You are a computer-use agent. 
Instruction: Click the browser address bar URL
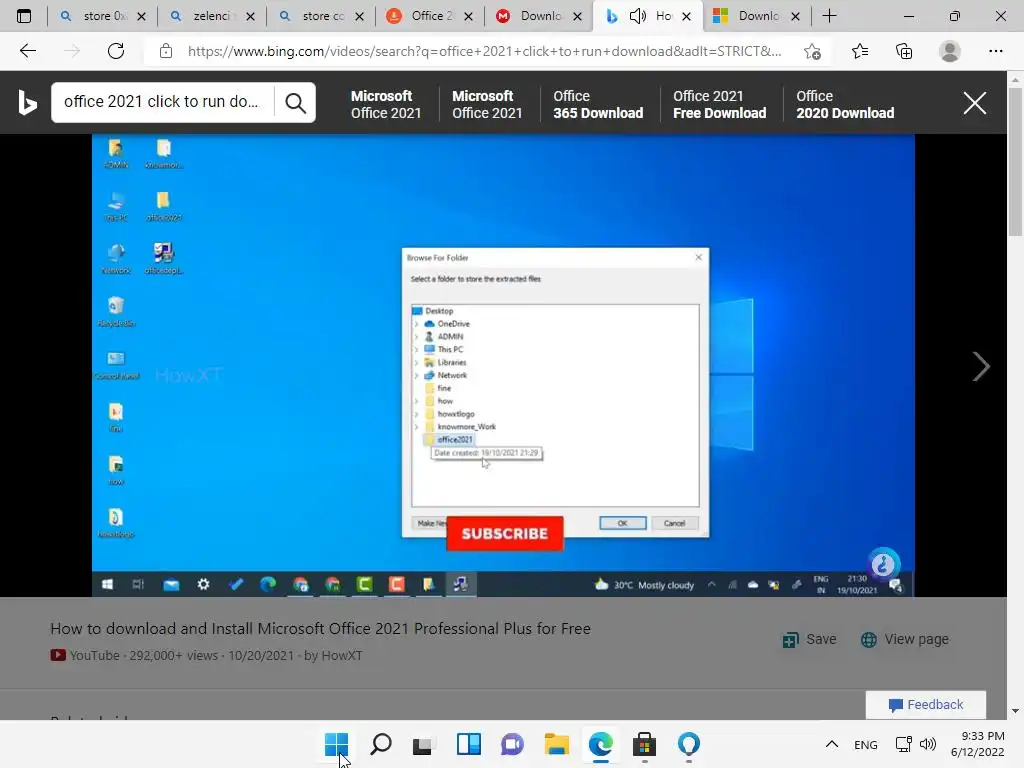[x=484, y=51]
